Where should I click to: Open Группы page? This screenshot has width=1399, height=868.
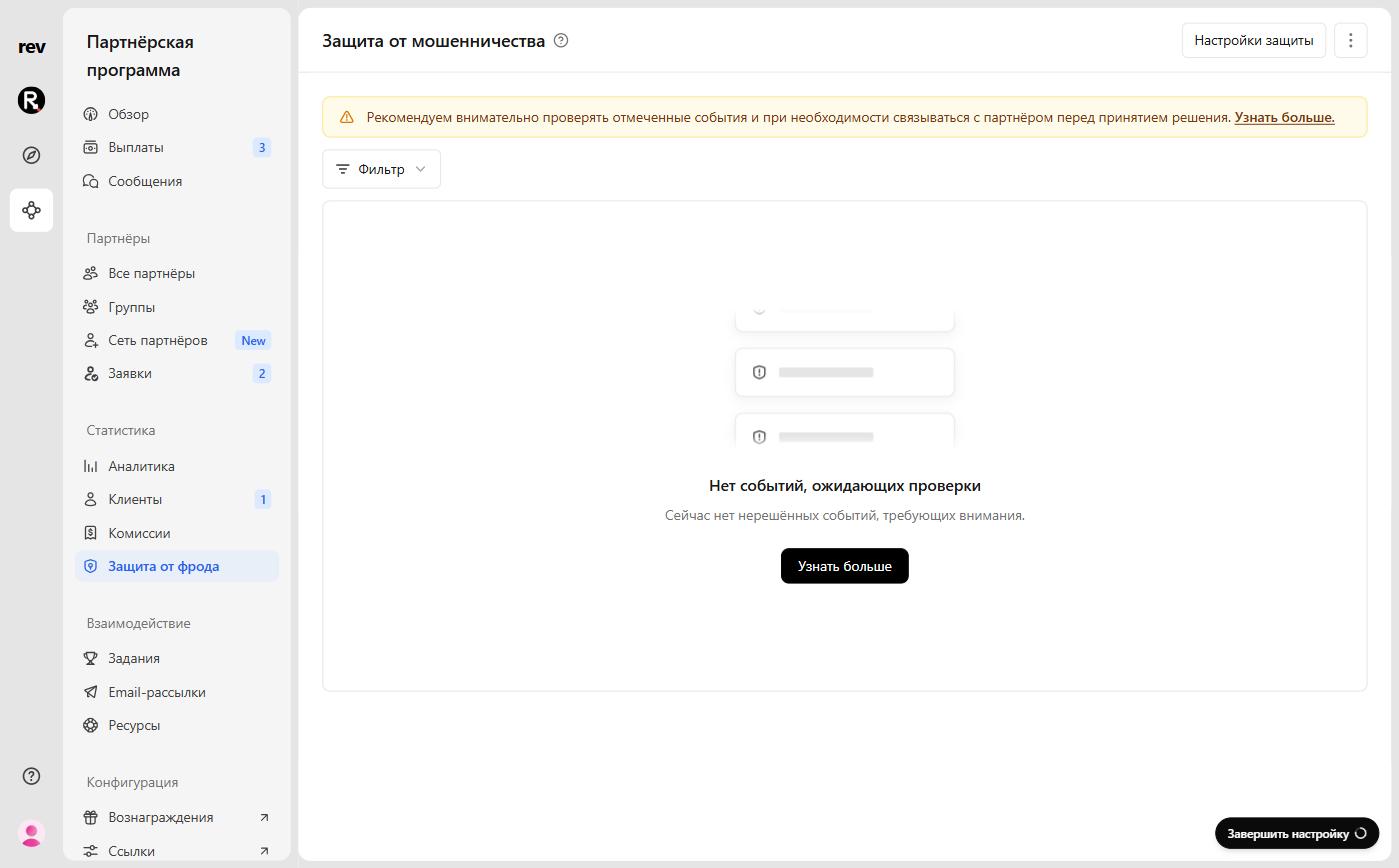177,307
